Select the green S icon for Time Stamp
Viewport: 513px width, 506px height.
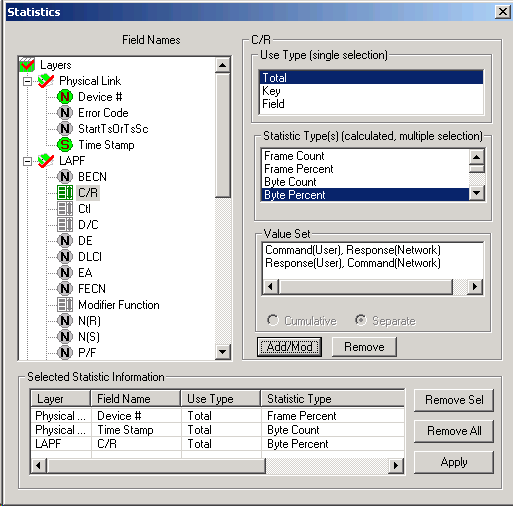tap(65, 145)
